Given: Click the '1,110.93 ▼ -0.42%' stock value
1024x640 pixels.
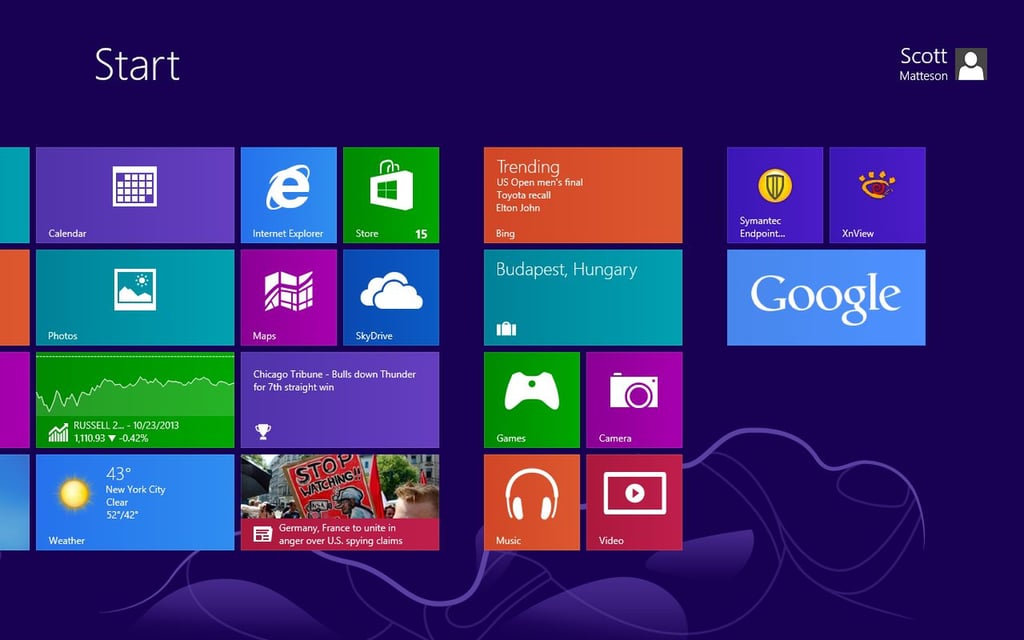Looking at the screenshot, I should pos(111,438).
